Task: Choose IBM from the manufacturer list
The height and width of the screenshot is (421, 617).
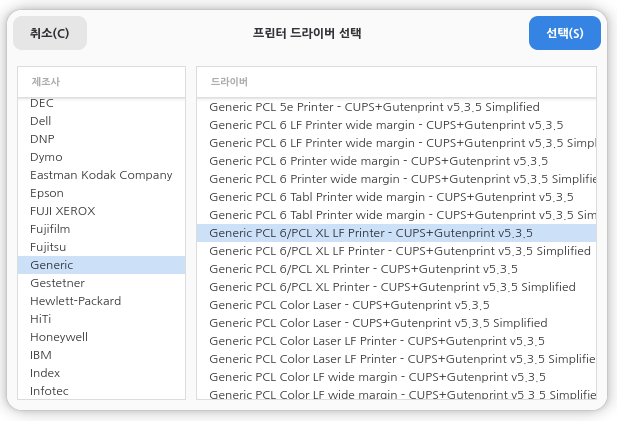Action: click(41, 355)
